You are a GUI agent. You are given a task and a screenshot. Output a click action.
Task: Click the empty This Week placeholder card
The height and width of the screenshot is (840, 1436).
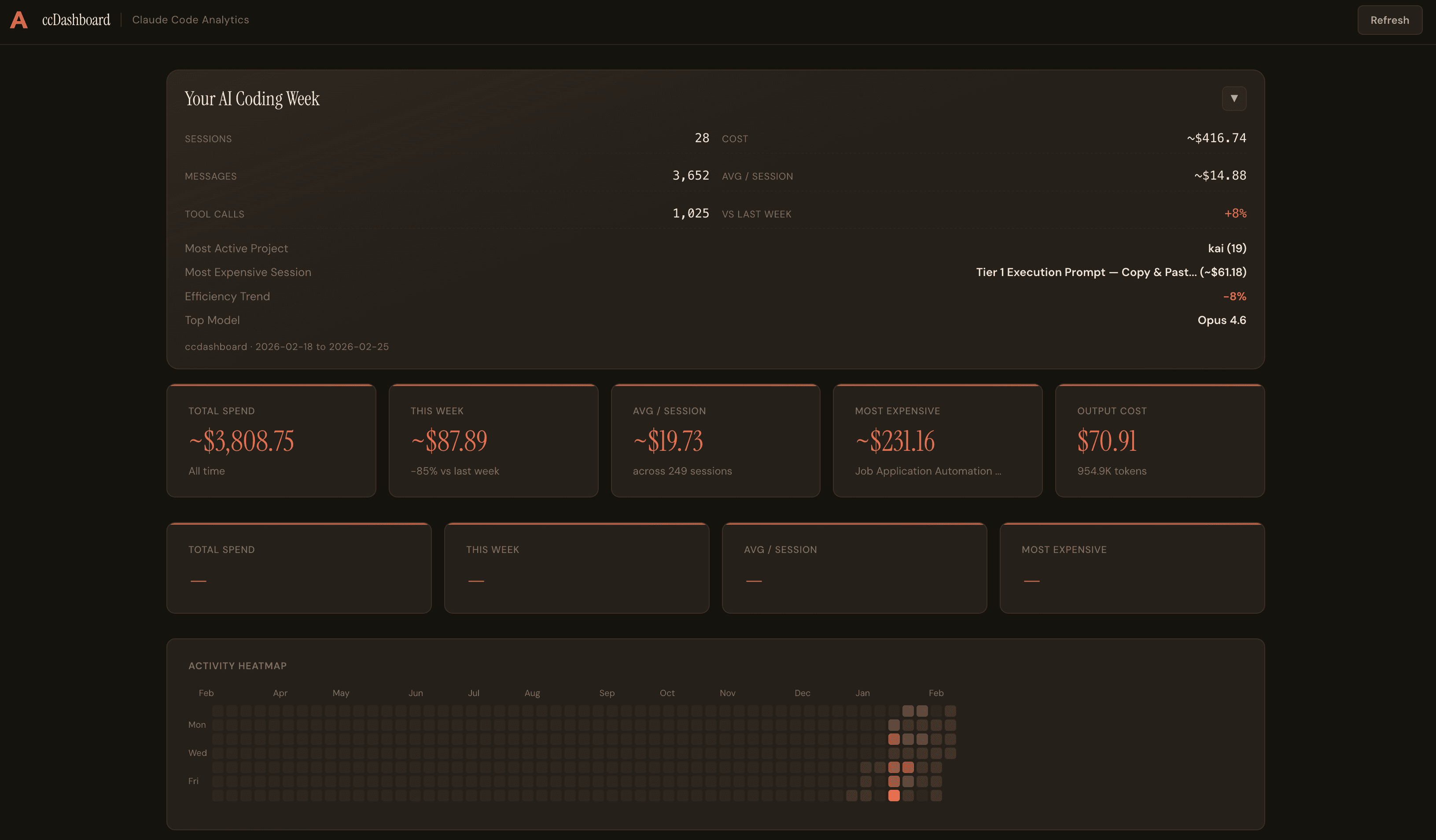(576, 568)
